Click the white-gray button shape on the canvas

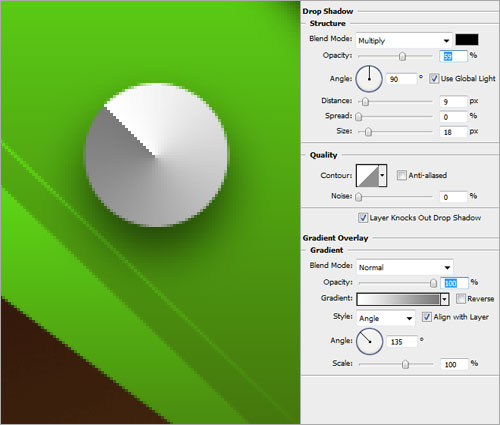point(156,155)
